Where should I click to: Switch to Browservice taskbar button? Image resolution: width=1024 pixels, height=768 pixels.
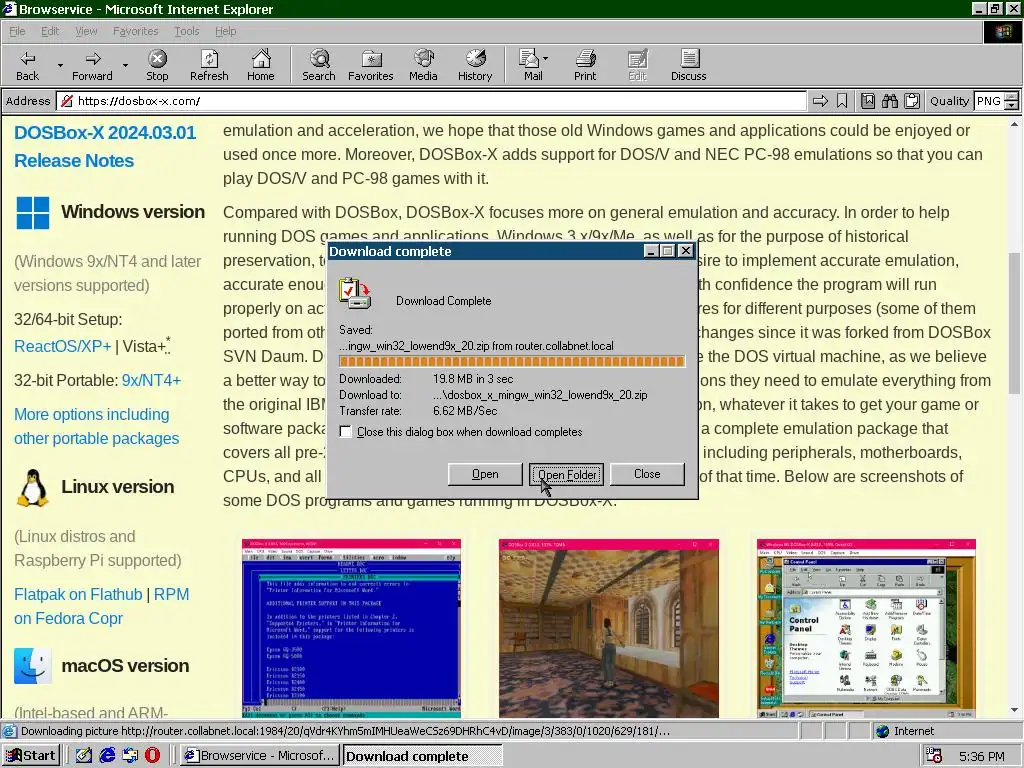click(260, 756)
